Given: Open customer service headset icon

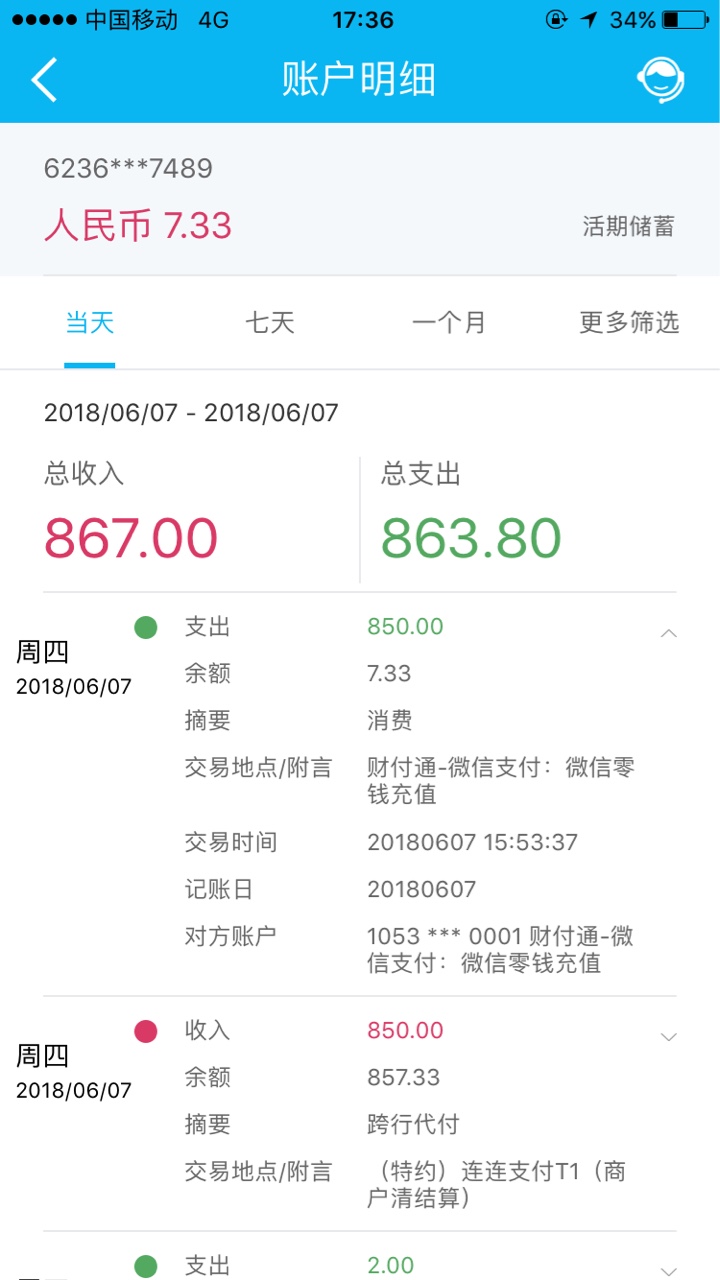Looking at the screenshot, I should (661, 80).
